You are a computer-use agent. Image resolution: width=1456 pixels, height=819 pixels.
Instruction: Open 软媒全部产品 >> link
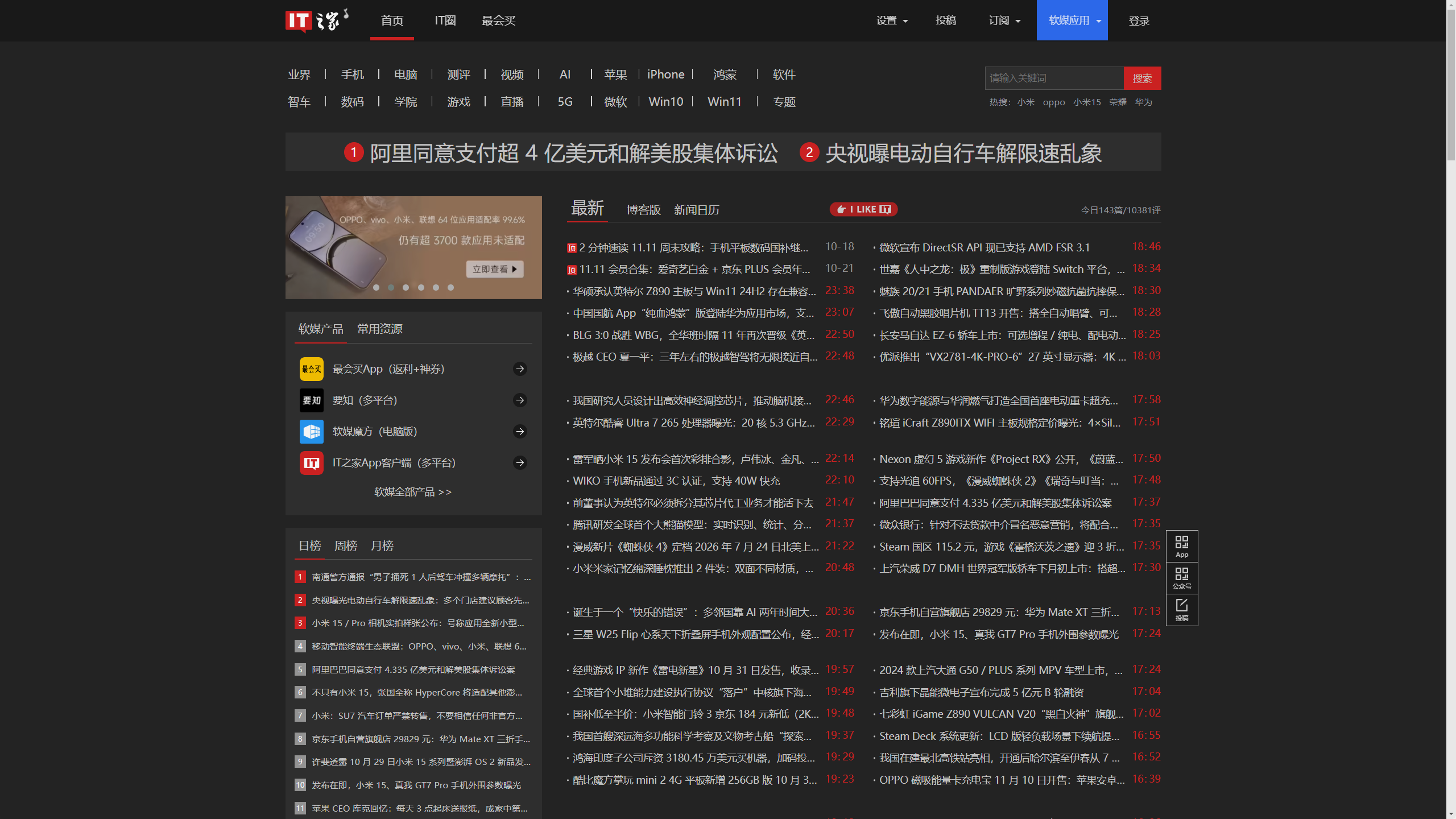pos(413,492)
